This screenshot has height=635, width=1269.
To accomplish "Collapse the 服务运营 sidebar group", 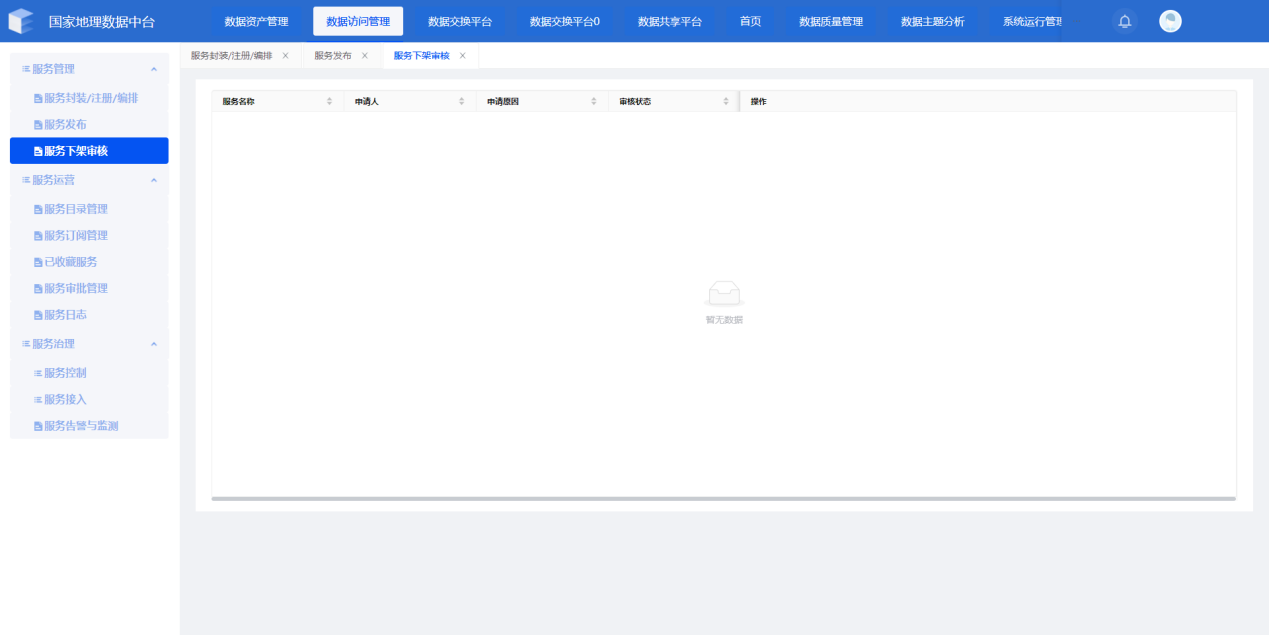I will click(154, 180).
